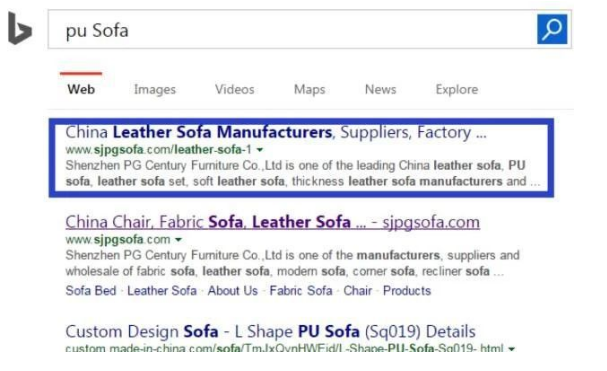
Task: Go to the Maps tab
Action: coord(309,89)
